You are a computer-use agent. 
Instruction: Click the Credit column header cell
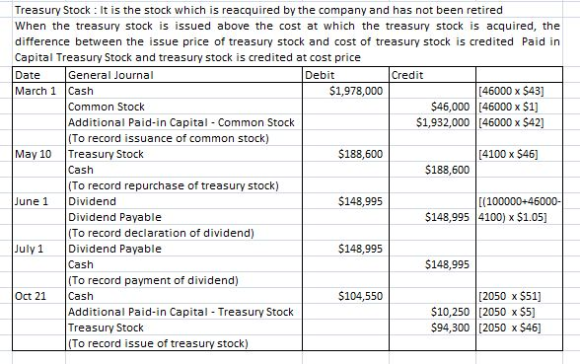click(432, 75)
